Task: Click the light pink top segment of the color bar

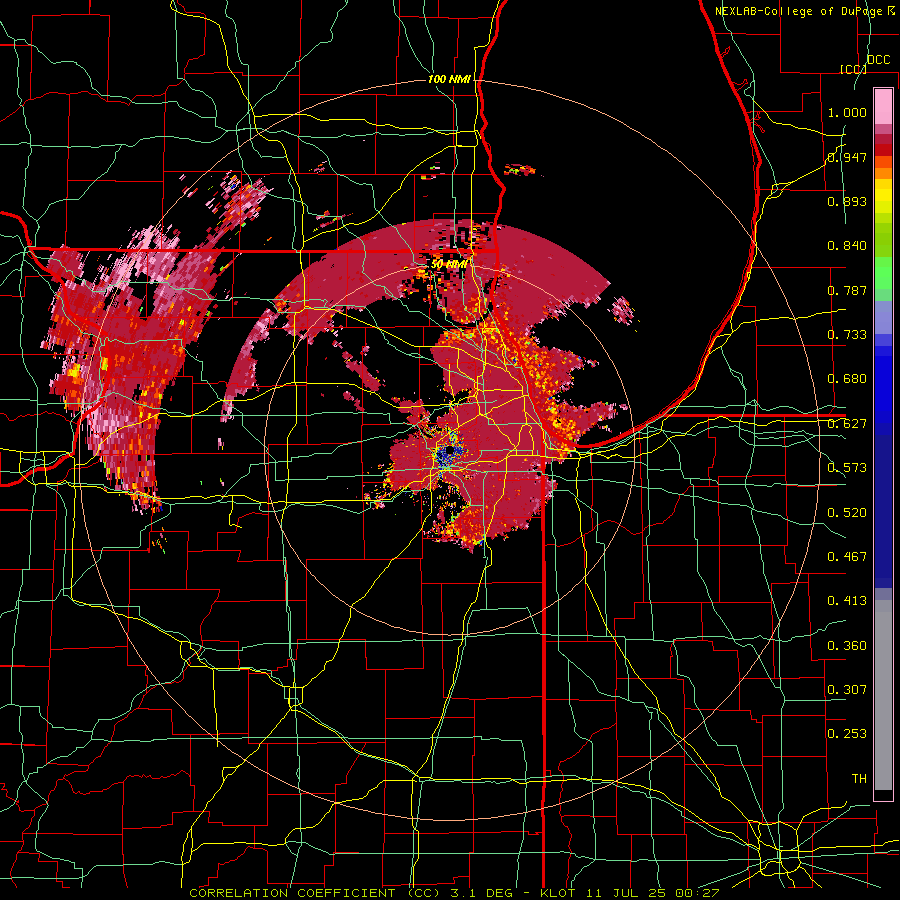Action: (883, 106)
